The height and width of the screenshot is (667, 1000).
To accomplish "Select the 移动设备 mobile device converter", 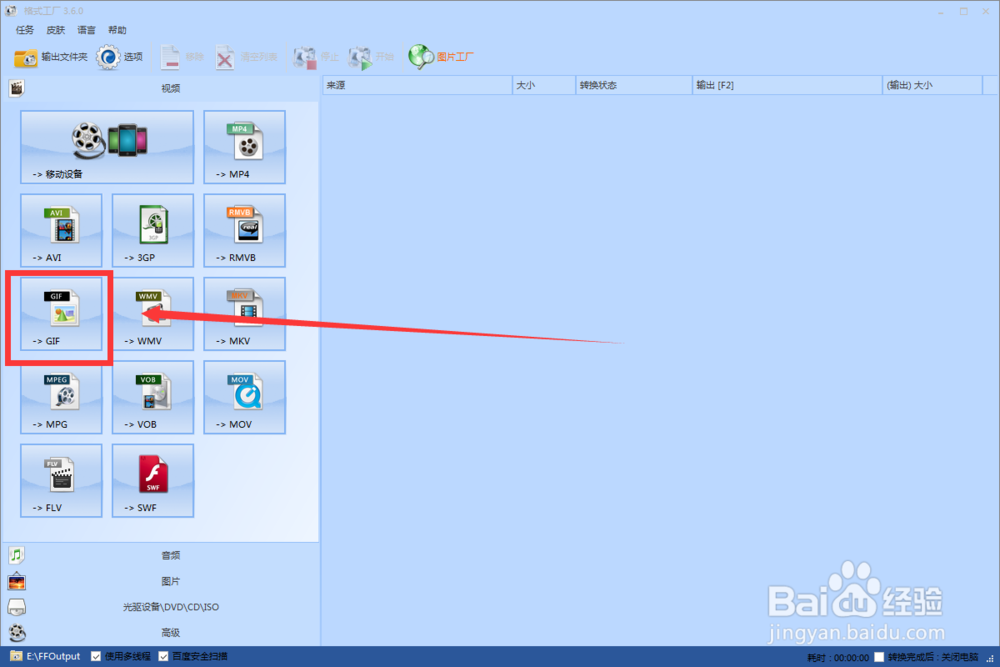I will point(107,147).
